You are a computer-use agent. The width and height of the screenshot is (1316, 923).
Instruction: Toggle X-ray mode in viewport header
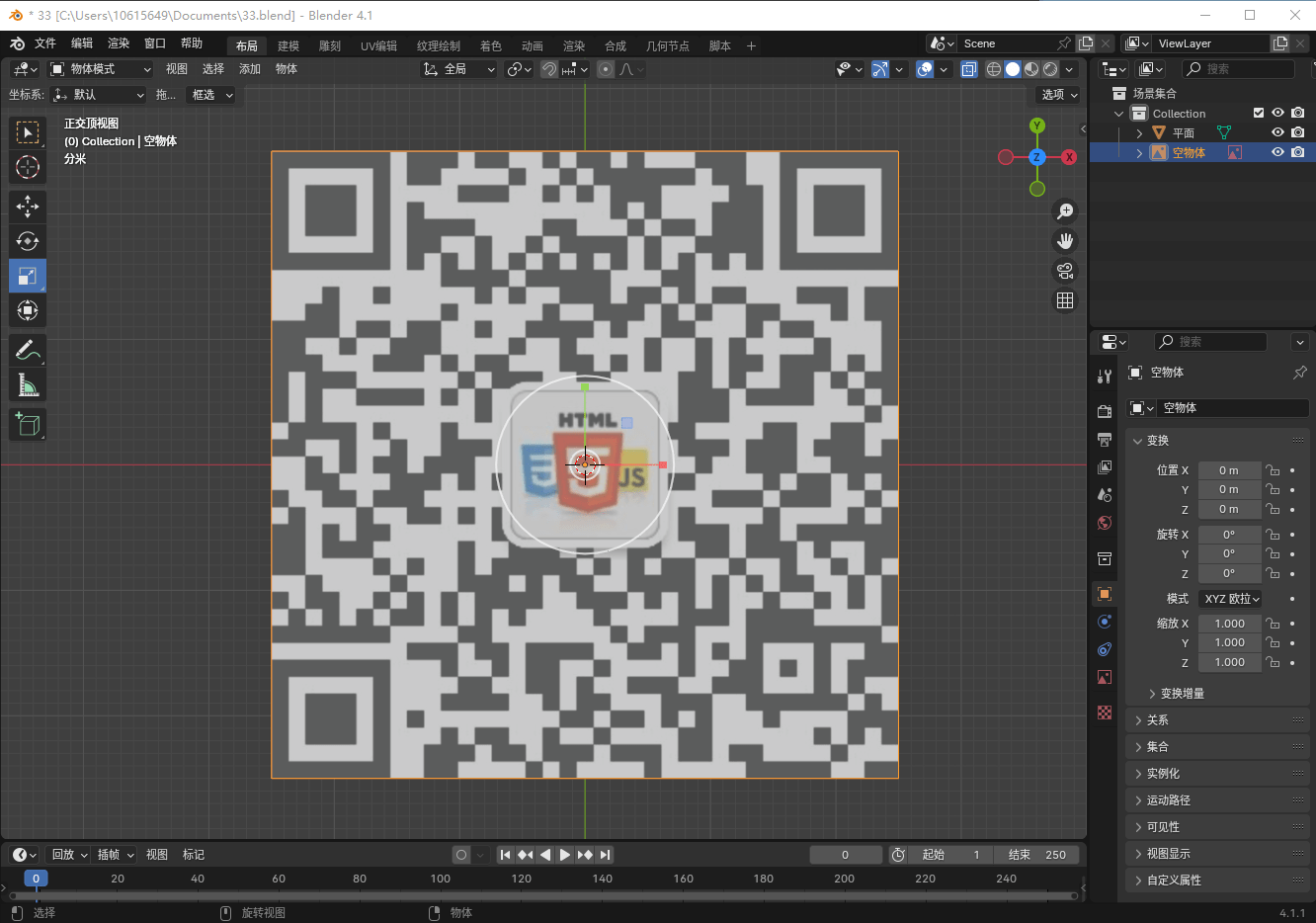tap(969, 69)
